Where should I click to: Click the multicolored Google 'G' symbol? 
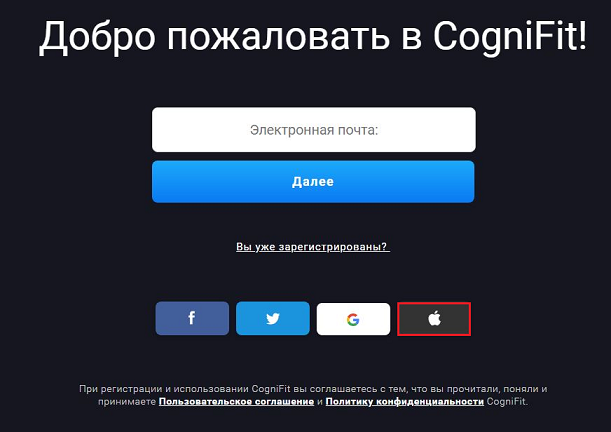353,319
